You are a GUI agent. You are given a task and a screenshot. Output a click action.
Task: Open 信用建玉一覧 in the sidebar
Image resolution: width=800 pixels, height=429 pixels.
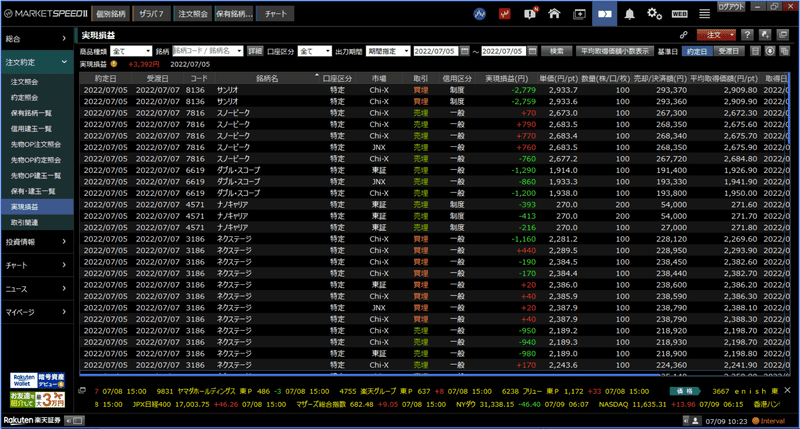point(31,129)
